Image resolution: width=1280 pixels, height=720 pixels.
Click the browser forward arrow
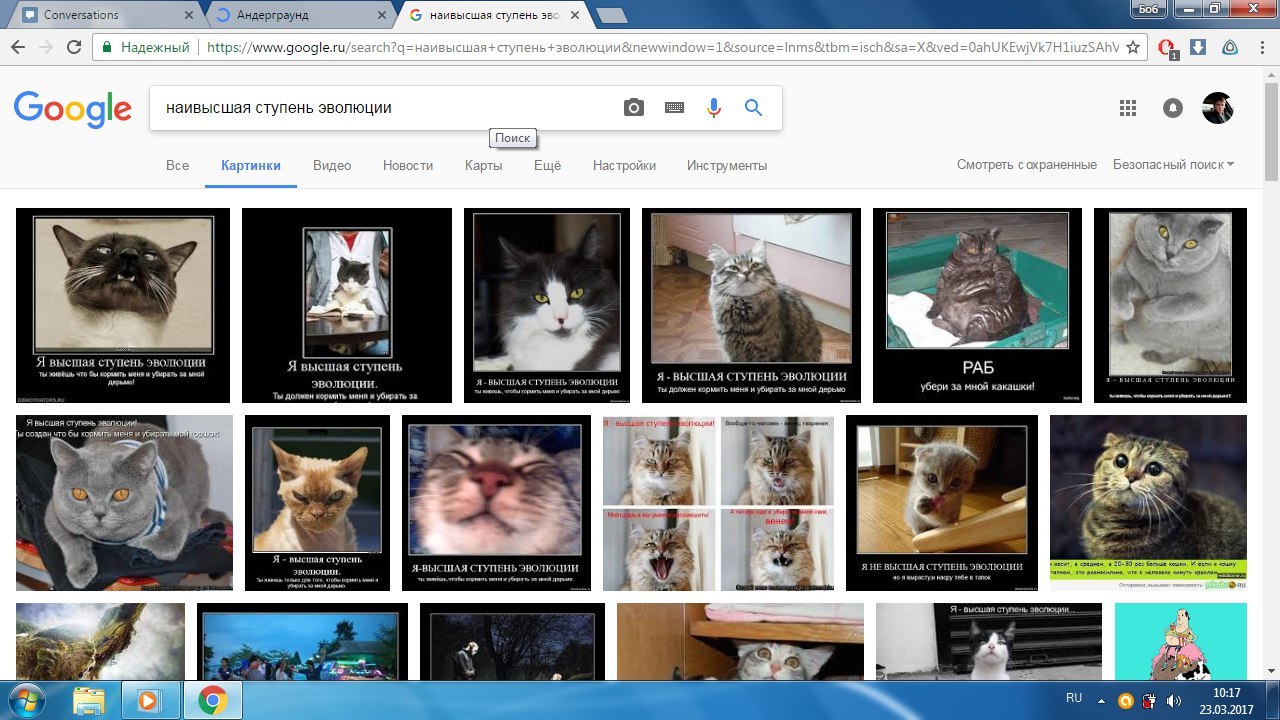pyautogui.click(x=46, y=47)
